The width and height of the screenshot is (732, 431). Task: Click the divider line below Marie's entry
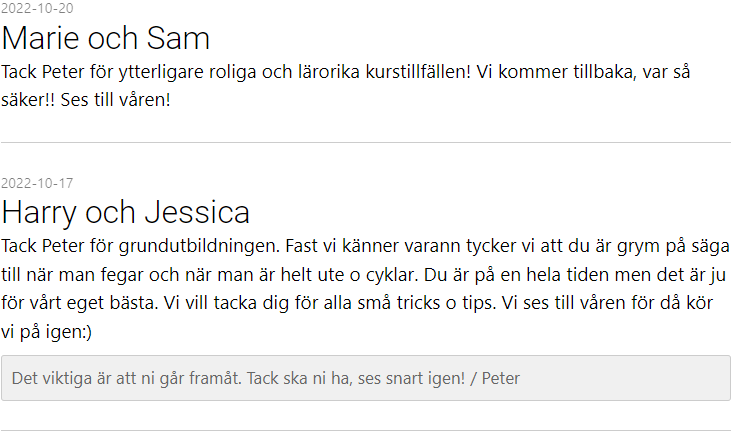365,143
